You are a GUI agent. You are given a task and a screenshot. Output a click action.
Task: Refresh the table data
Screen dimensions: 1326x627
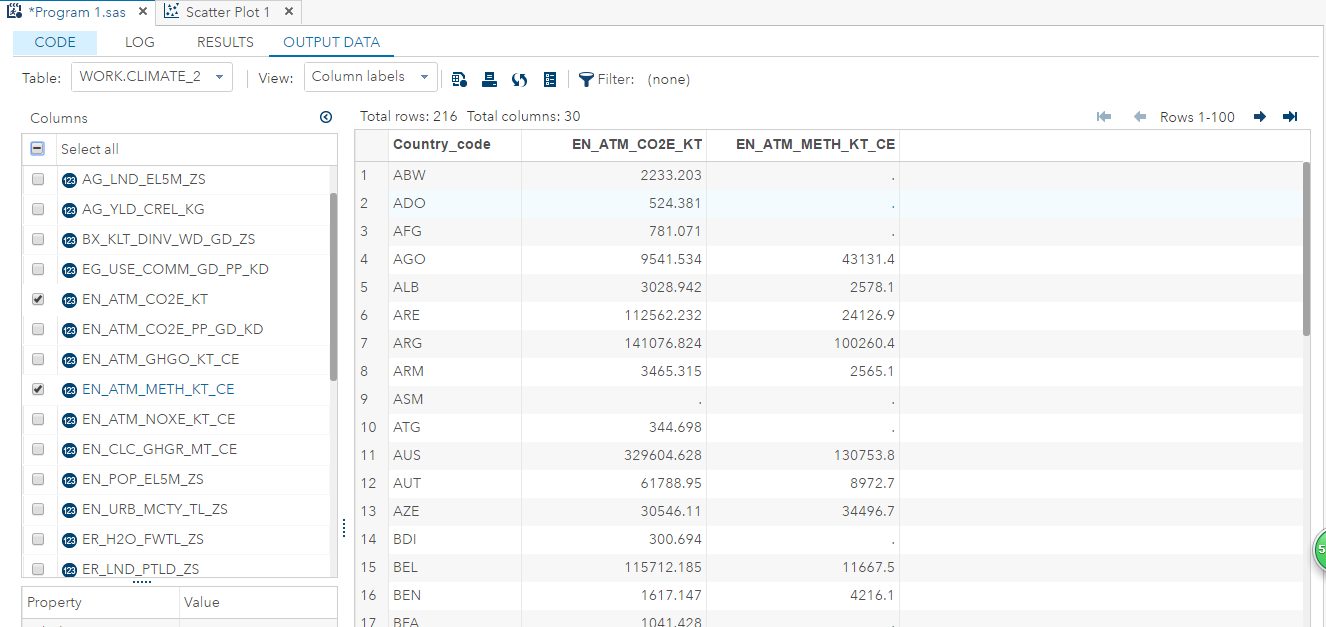point(519,79)
